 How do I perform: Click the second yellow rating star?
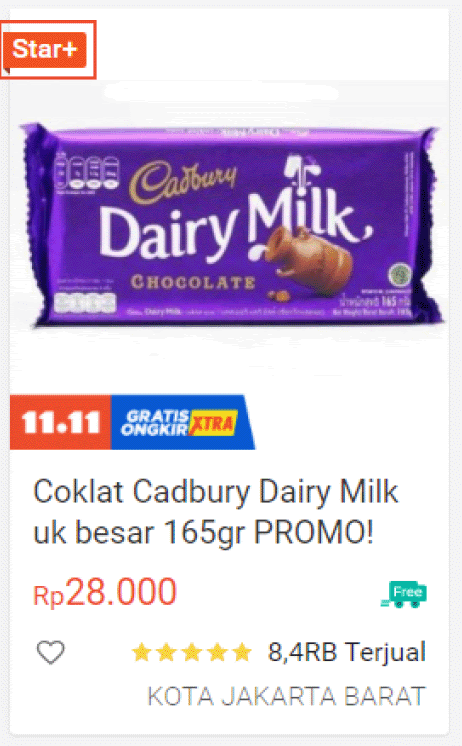click(x=167, y=652)
